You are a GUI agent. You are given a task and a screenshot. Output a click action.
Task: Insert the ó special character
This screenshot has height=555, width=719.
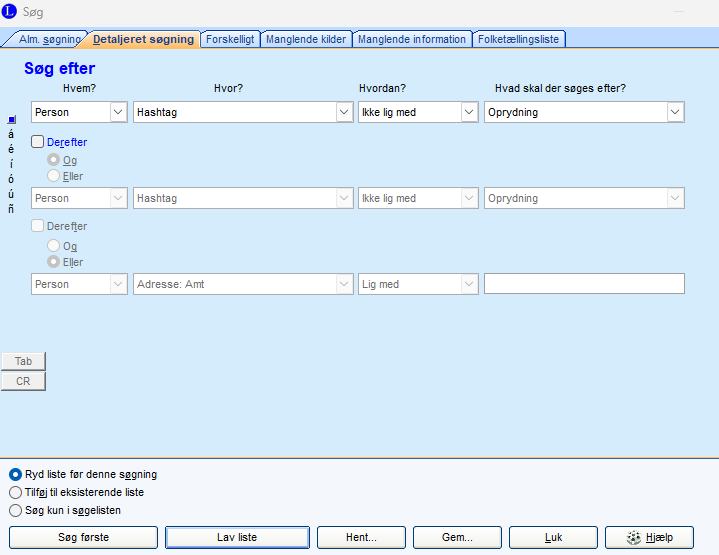coord(11,179)
